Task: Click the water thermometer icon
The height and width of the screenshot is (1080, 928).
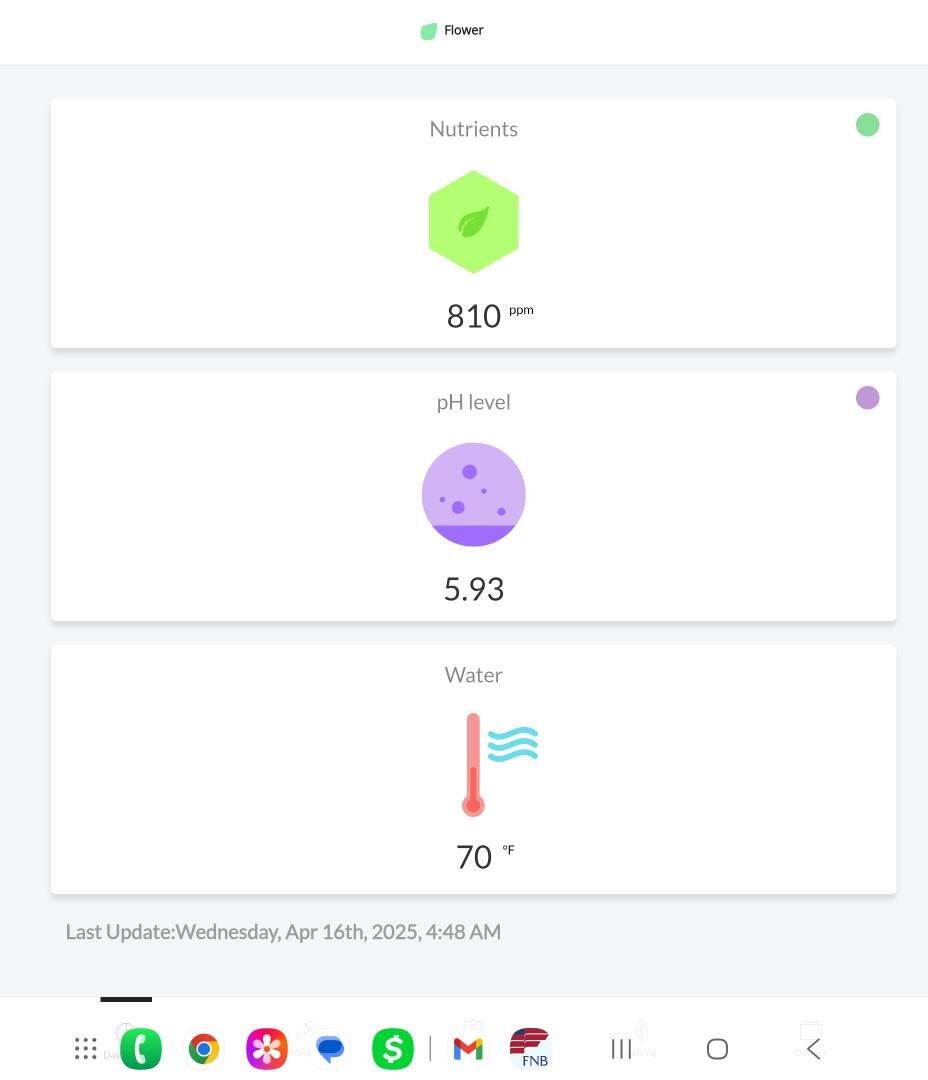Action: click(474, 764)
